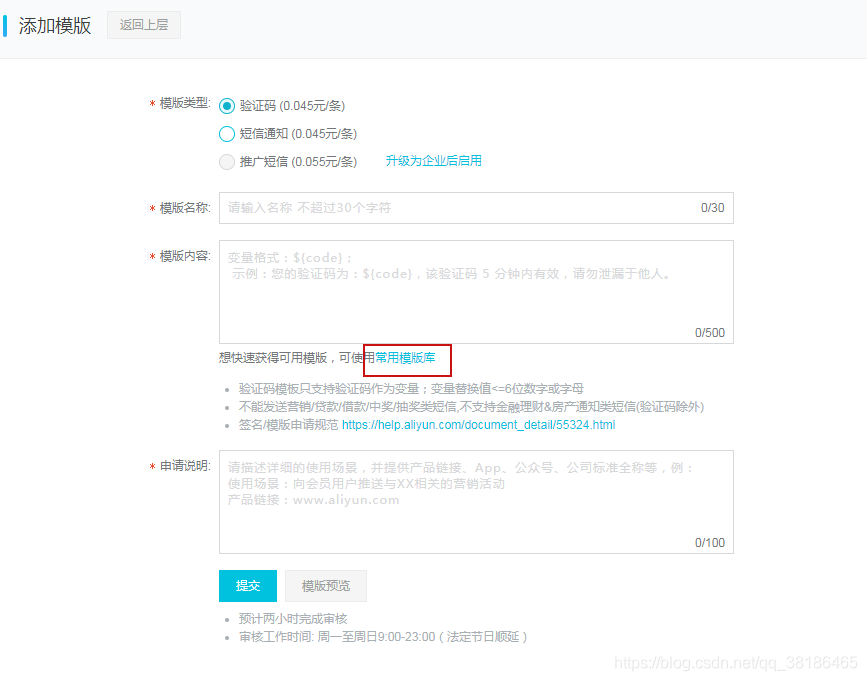This screenshot has width=867, height=681.
Task: Select the 推广短信 template type
Action: 228,161
